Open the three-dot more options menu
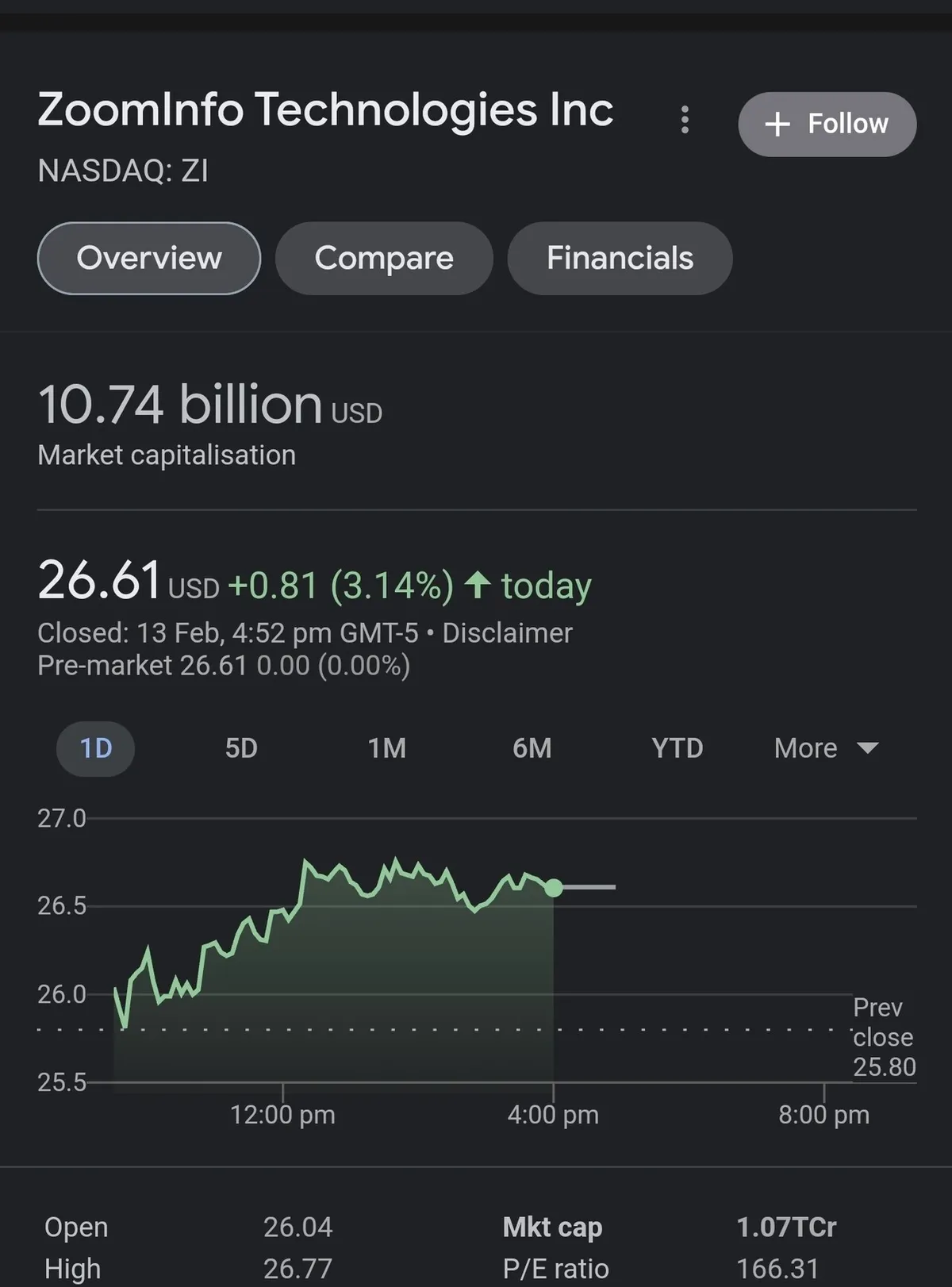 click(685, 121)
